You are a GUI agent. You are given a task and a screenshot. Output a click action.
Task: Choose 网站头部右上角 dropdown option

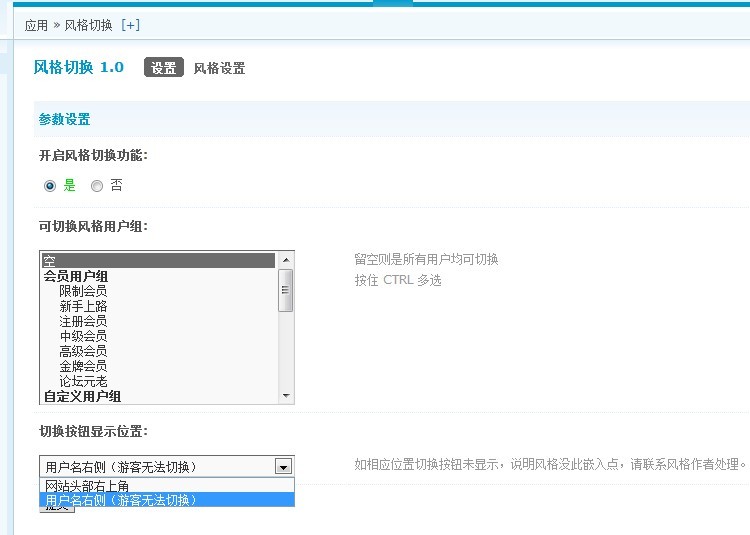tap(167, 486)
